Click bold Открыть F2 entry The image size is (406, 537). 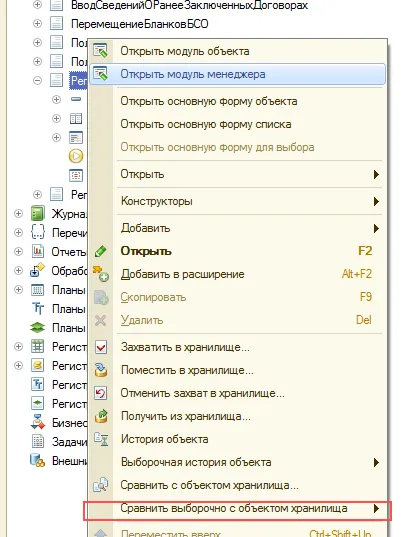click(237, 251)
